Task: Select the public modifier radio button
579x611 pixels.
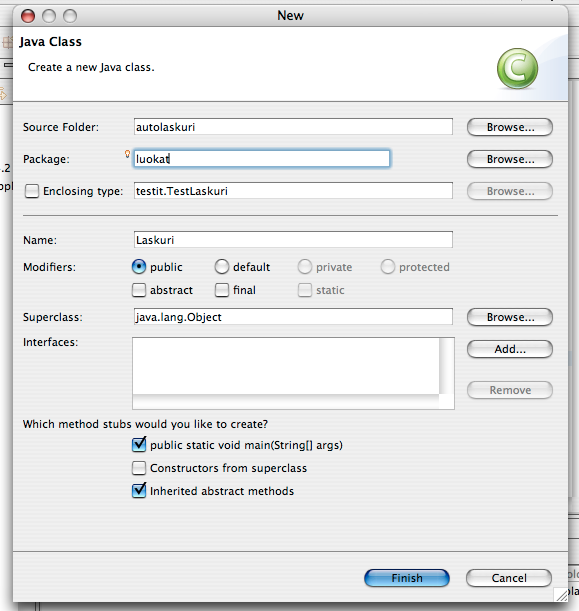Action: tap(139, 267)
